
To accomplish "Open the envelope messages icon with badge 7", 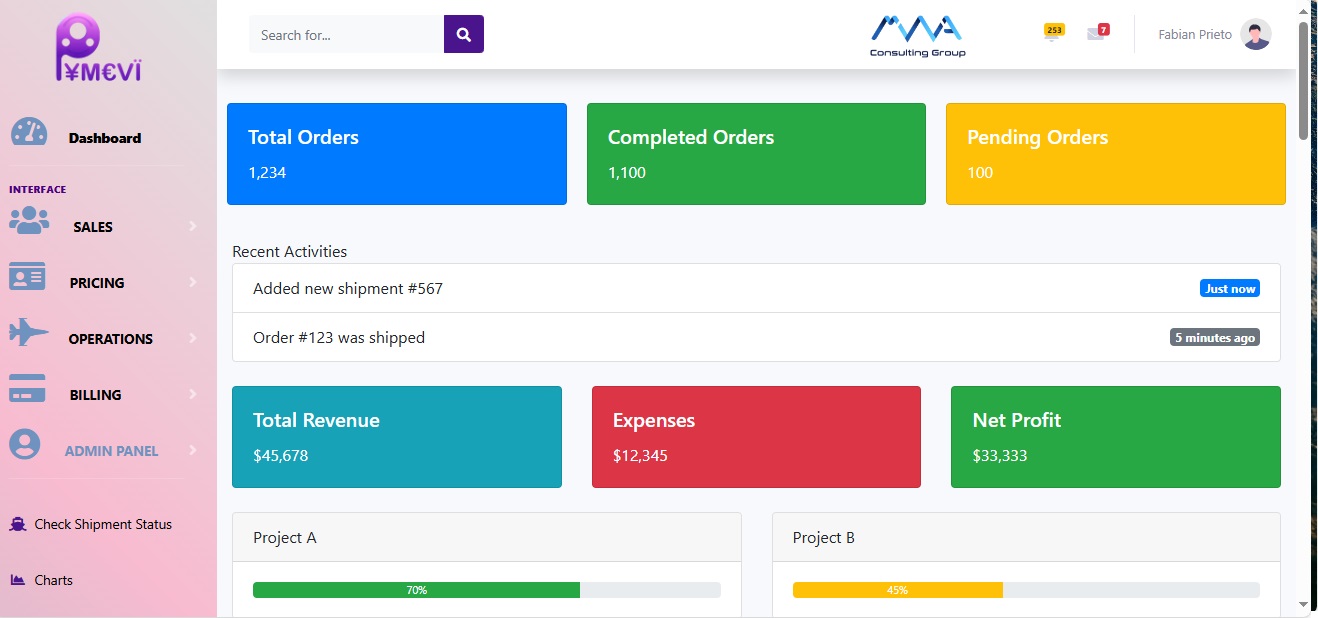I will click(x=1097, y=32).
